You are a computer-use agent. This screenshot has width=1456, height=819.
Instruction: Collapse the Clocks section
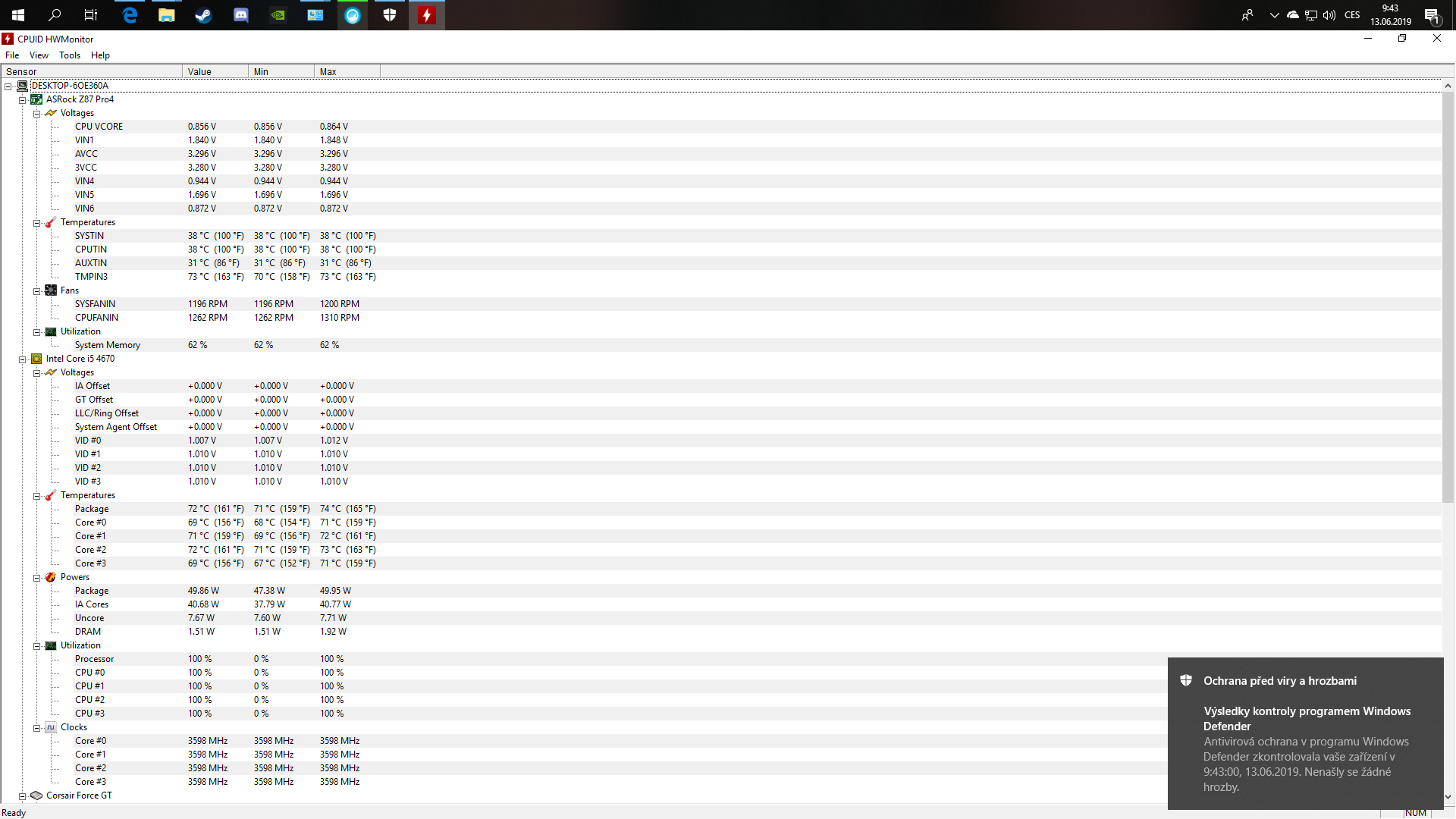(x=36, y=728)
